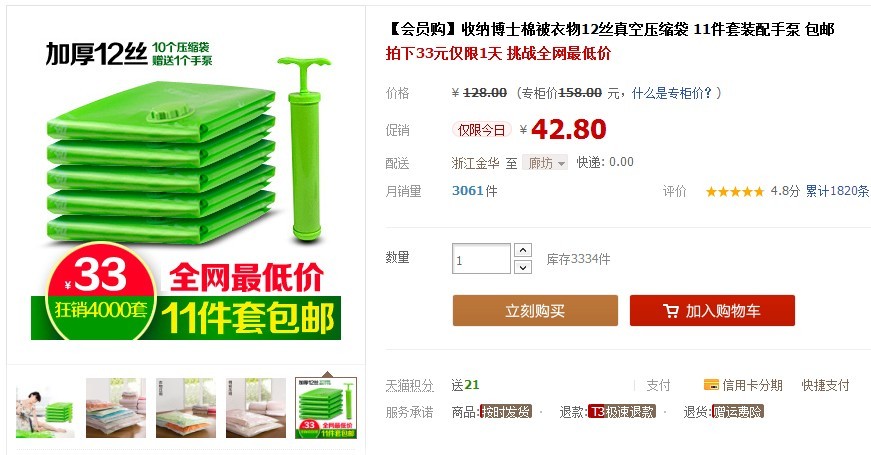Image resolution: width=871 pixels, height=455 pixels.
Task: Increase quantity with the up arrow
Action: pyautogui.click(x=523, y=250)
